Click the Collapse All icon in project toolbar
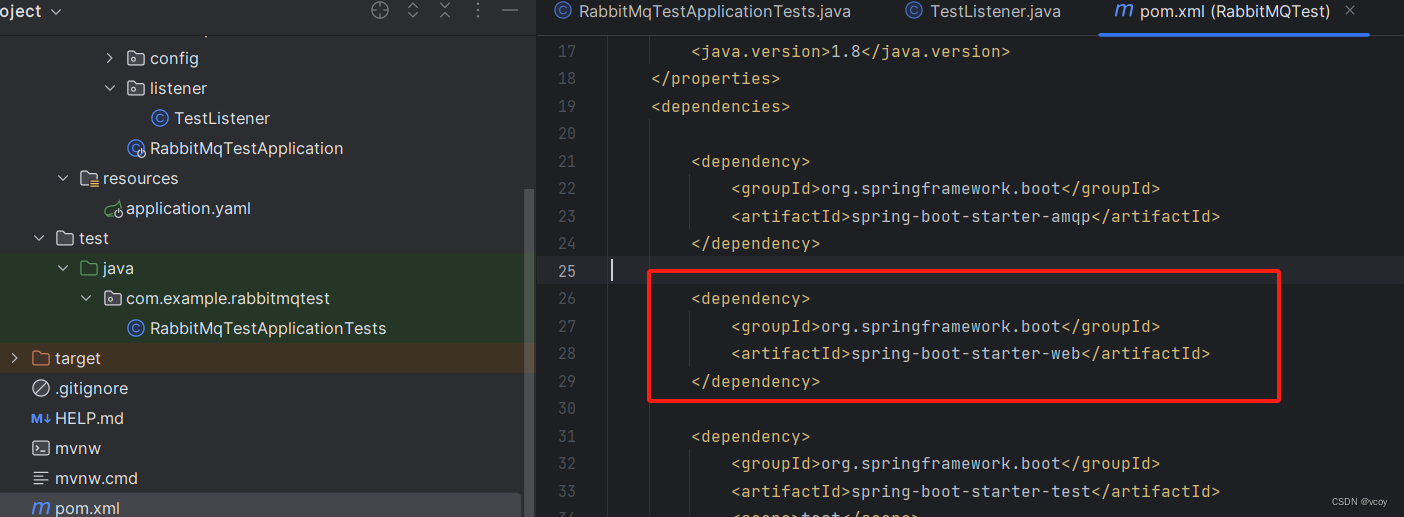Image resolution: width=1404 pixels, height=517 pixels. tap(445, 11)
